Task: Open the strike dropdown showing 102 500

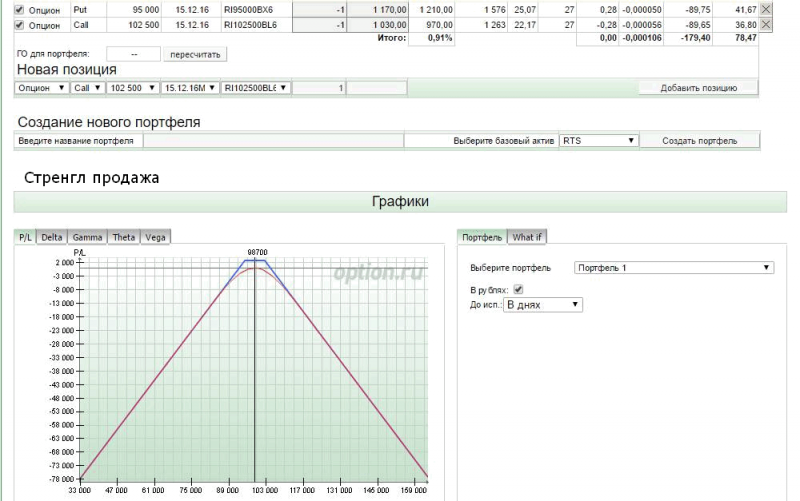Action: [x=133, y=88]
